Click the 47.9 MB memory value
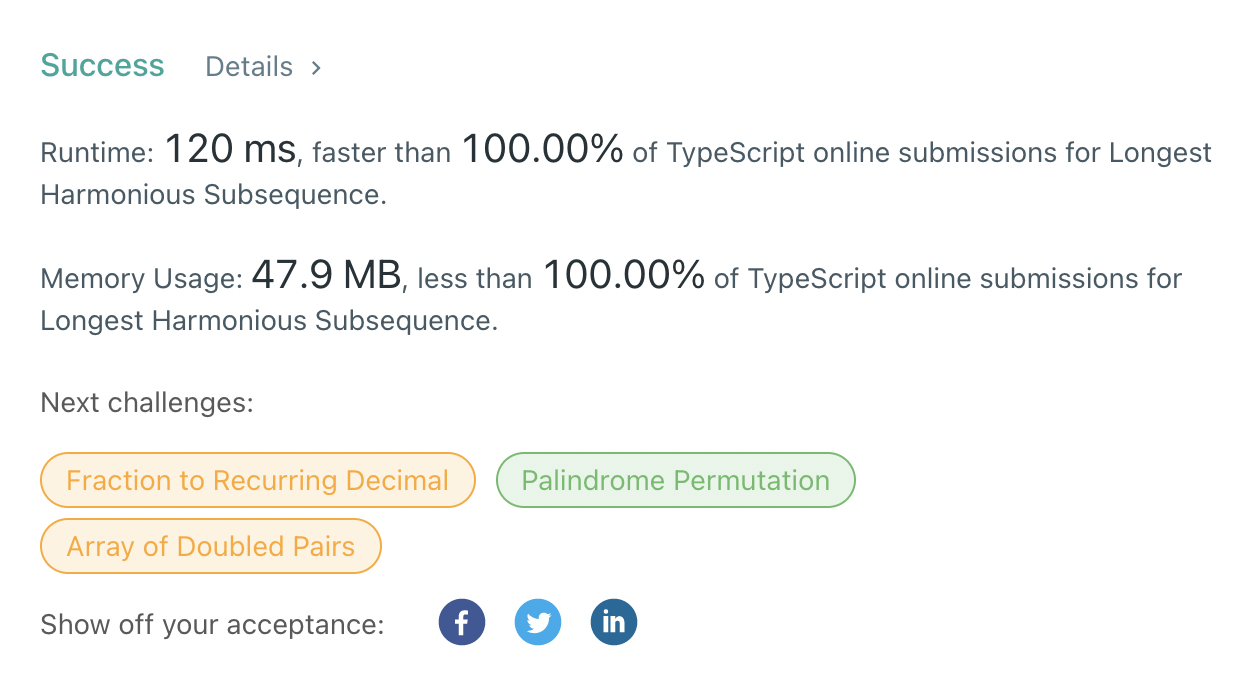 coord(326,275)
